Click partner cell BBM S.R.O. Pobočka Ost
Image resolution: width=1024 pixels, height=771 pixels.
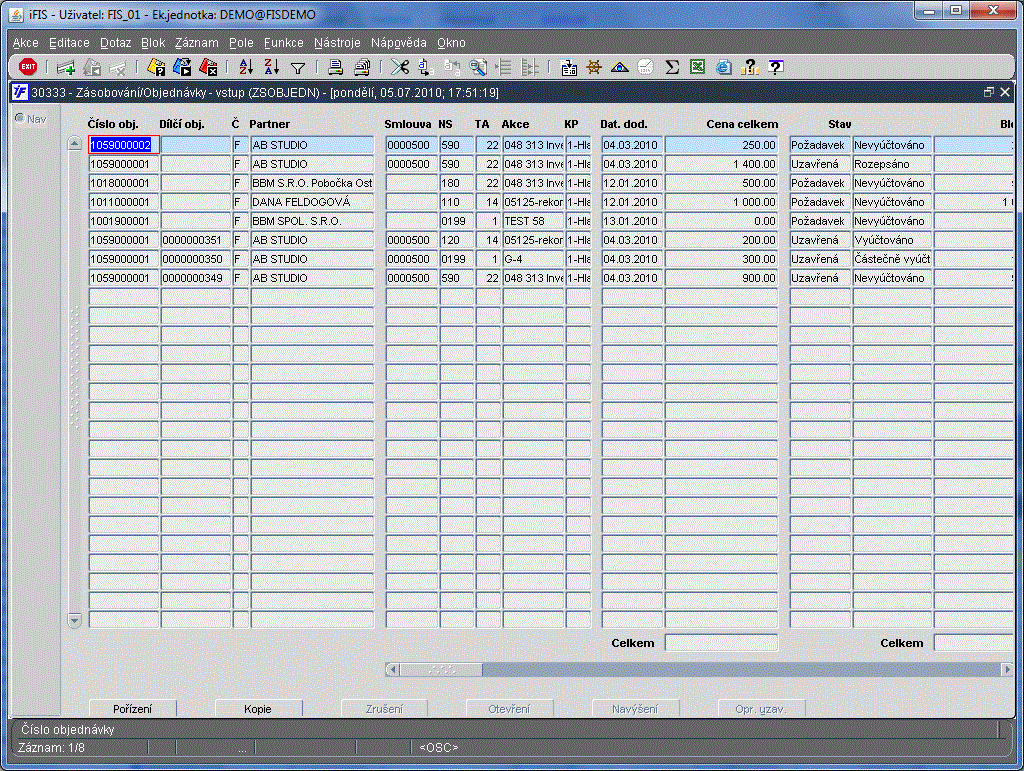point(312,183)
